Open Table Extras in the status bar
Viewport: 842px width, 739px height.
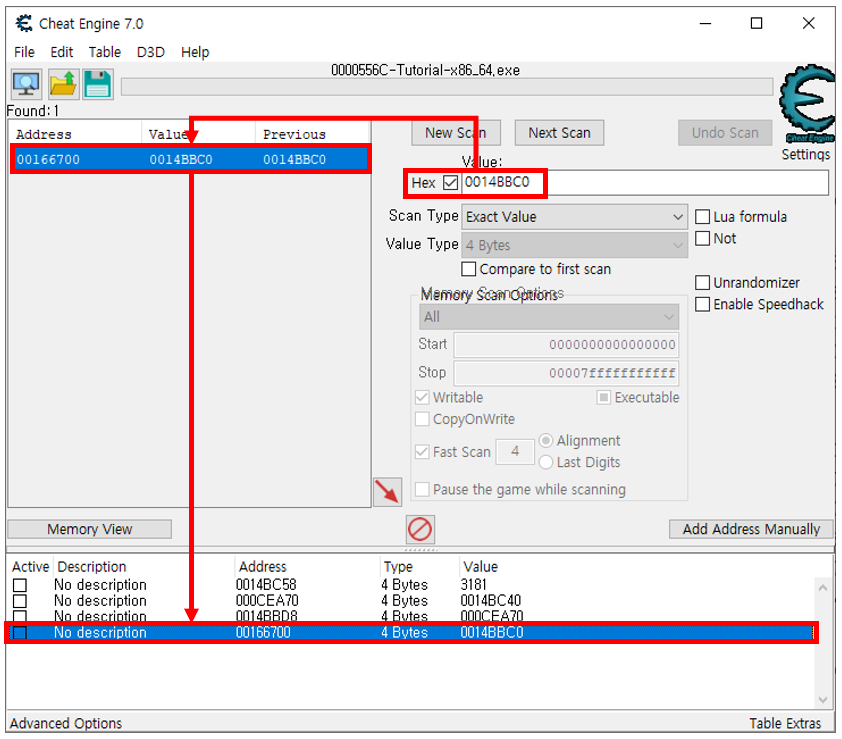(x=785, y=723)
